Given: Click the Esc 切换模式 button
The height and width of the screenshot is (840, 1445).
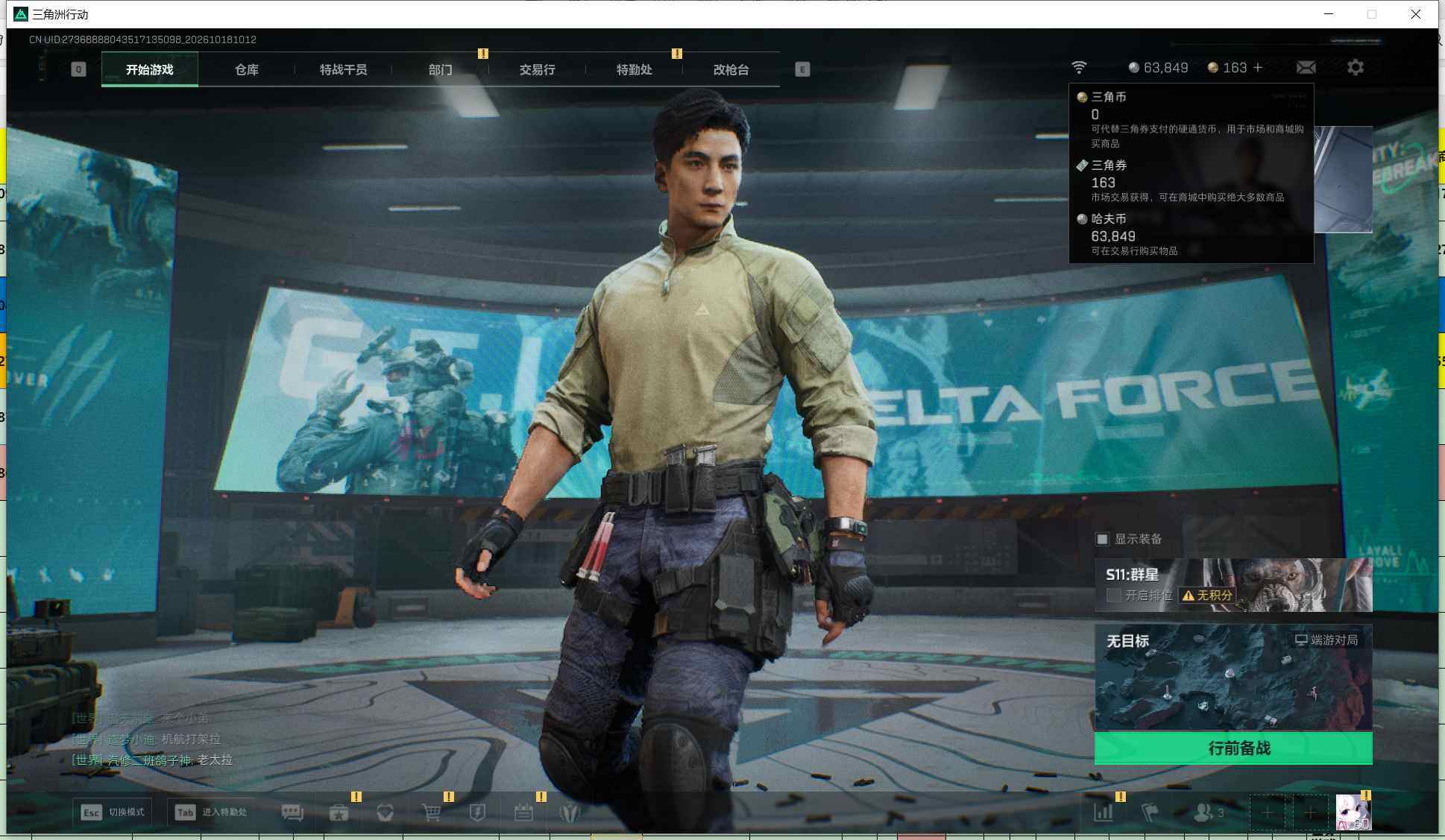Looking at the screenshot, I should [x=113, y=812].
